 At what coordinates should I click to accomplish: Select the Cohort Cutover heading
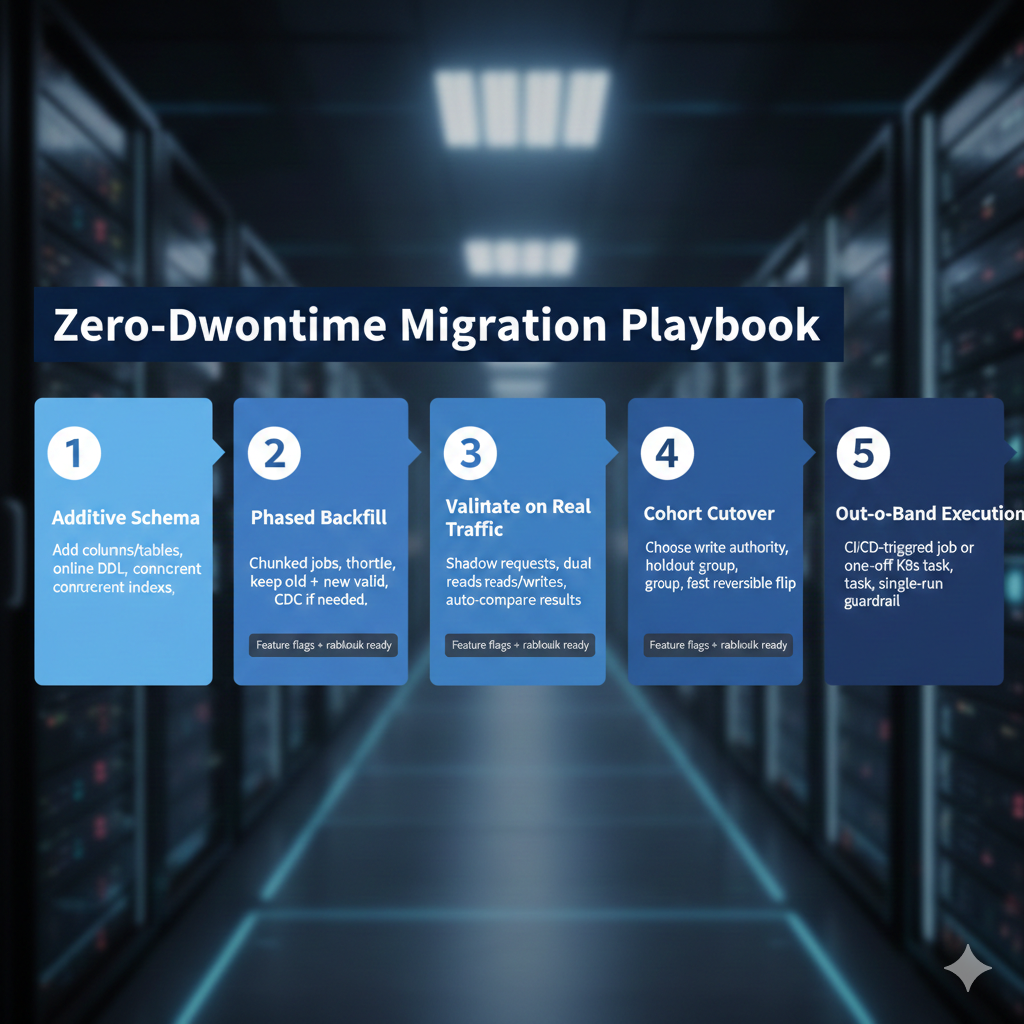pos(709,514)
